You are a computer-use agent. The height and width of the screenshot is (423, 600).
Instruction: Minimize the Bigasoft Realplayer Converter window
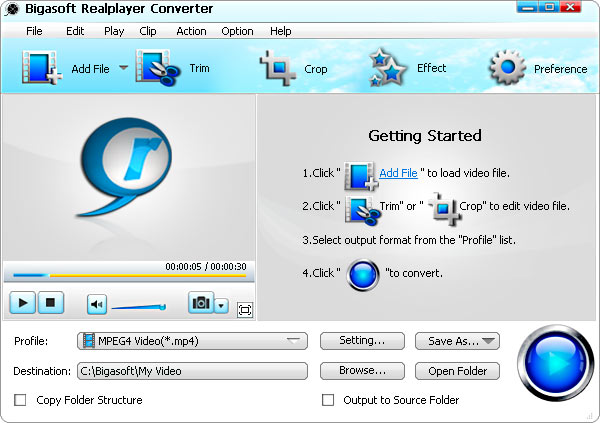(527, 7)
